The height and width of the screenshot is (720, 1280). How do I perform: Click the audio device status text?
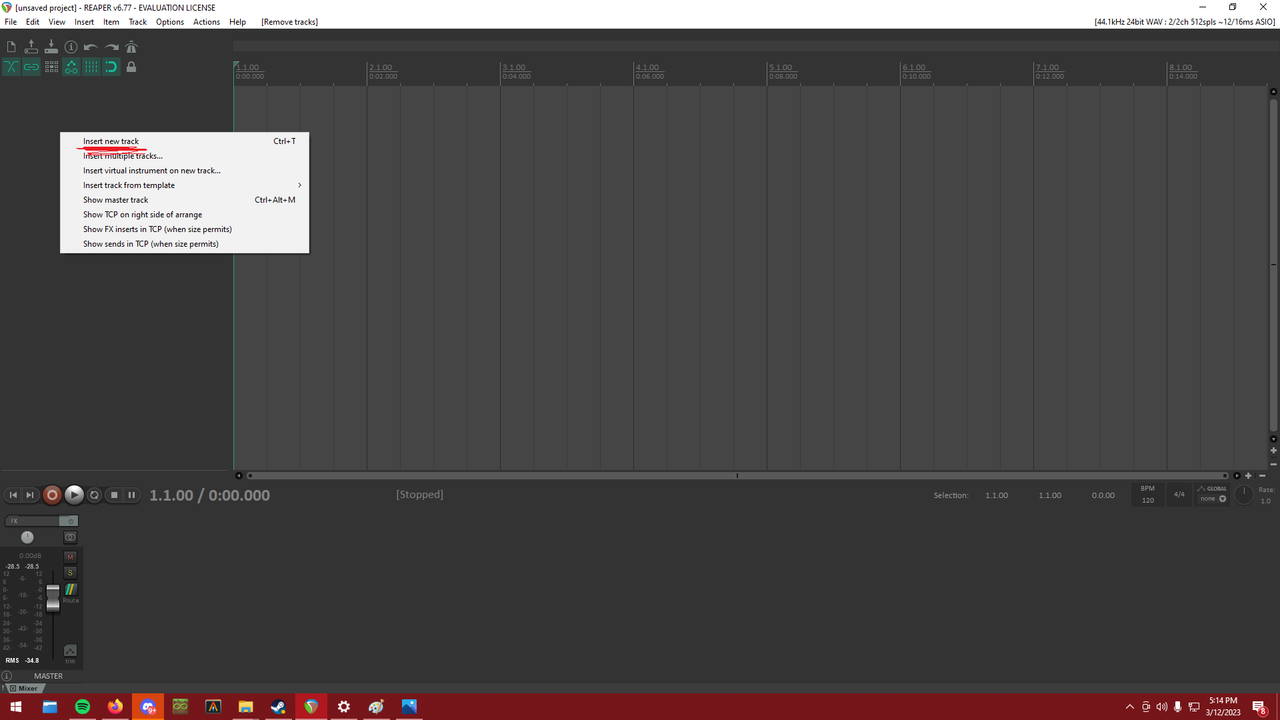tap(1185, 22)
